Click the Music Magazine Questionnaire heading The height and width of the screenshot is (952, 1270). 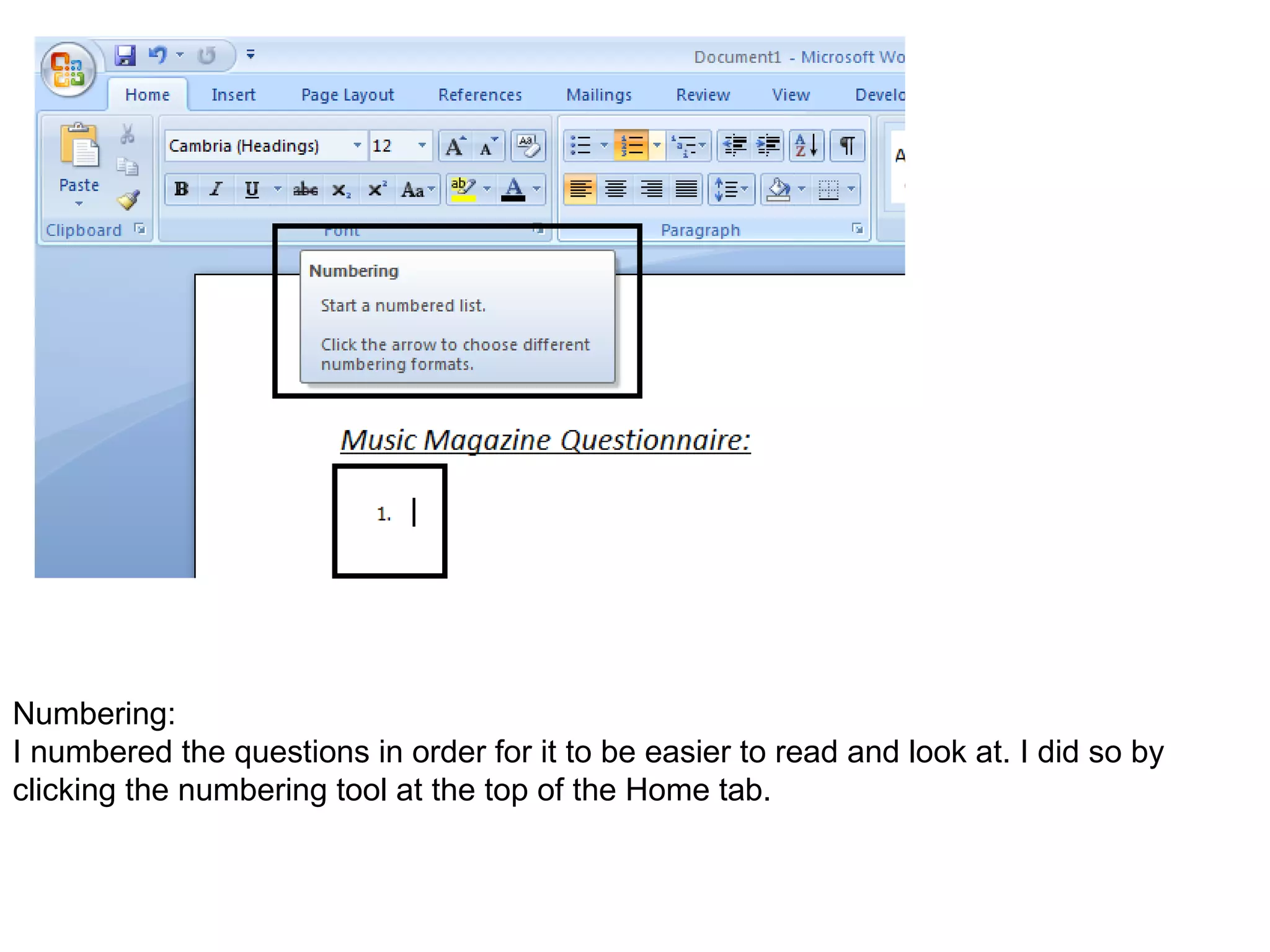point(545,441)
